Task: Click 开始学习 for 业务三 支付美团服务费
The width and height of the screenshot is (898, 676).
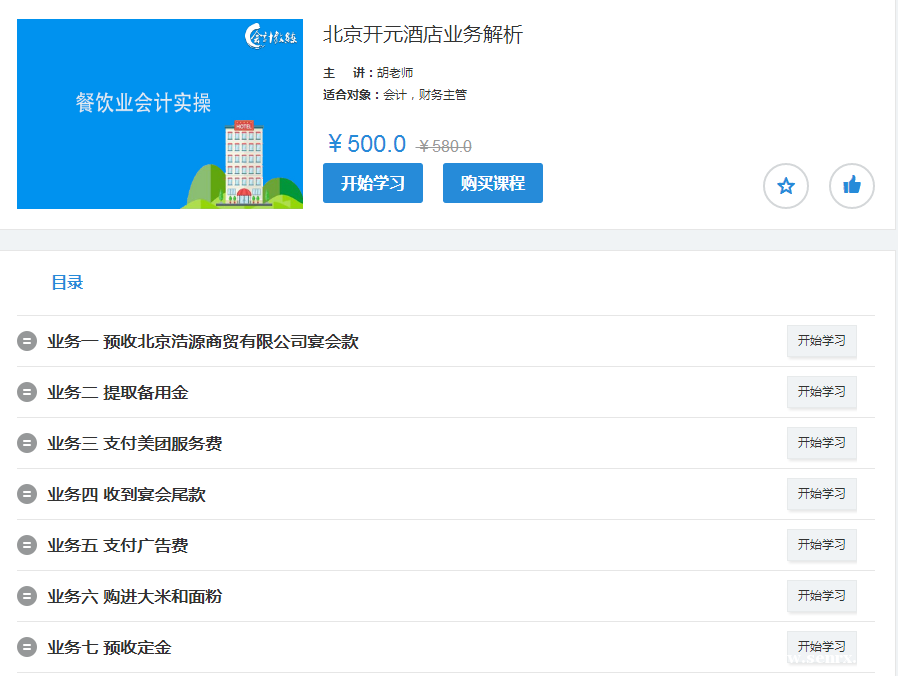Action: point(821,443)
